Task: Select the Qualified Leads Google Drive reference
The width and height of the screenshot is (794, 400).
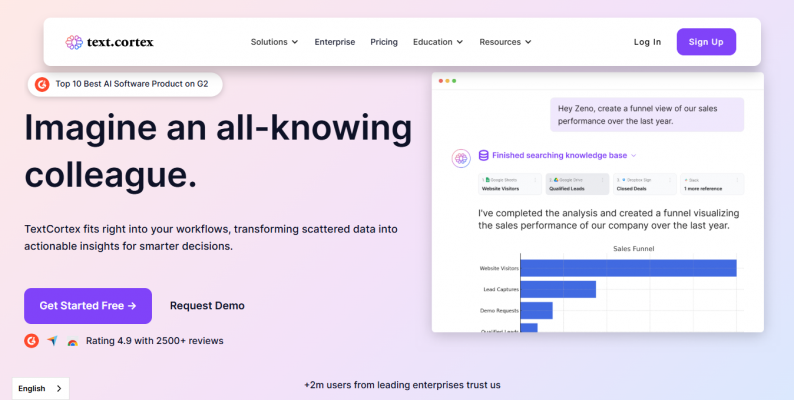Action: tap(578, 184)
